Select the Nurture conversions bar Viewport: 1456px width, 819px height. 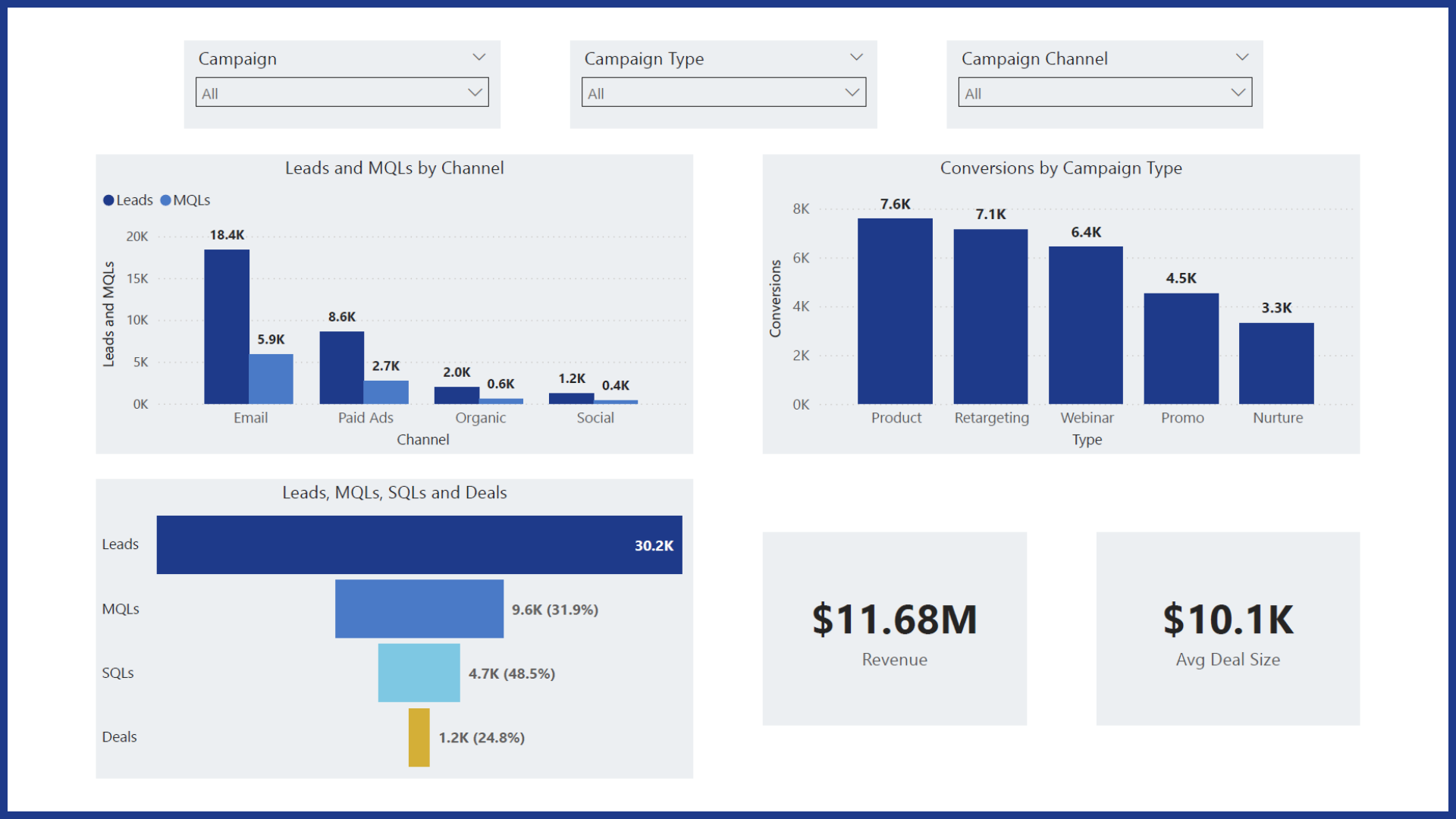[1276, 363]
